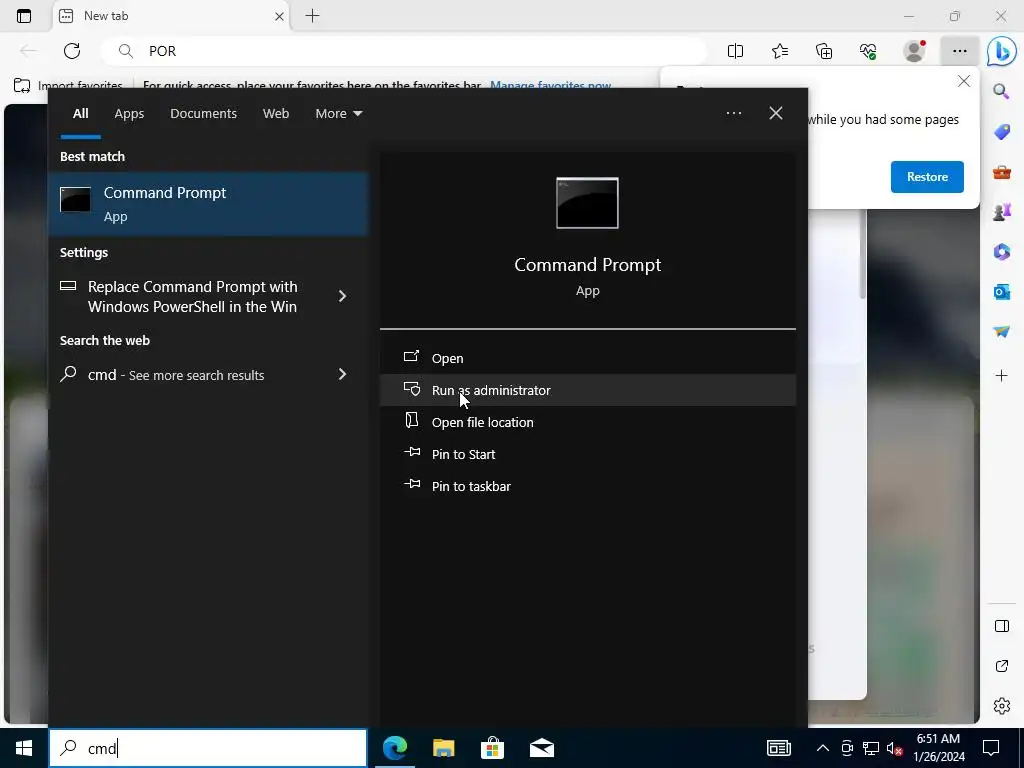Open File Explorer from the taskbar
The width and height of the screenshot is (1024, 768).
point(443,748)
